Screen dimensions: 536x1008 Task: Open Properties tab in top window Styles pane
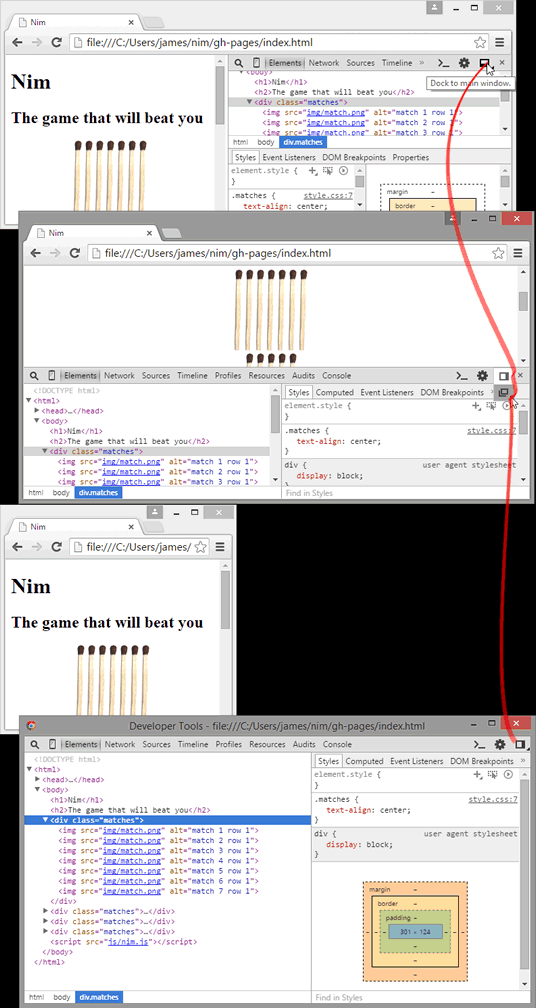click(x=411, y=158)
